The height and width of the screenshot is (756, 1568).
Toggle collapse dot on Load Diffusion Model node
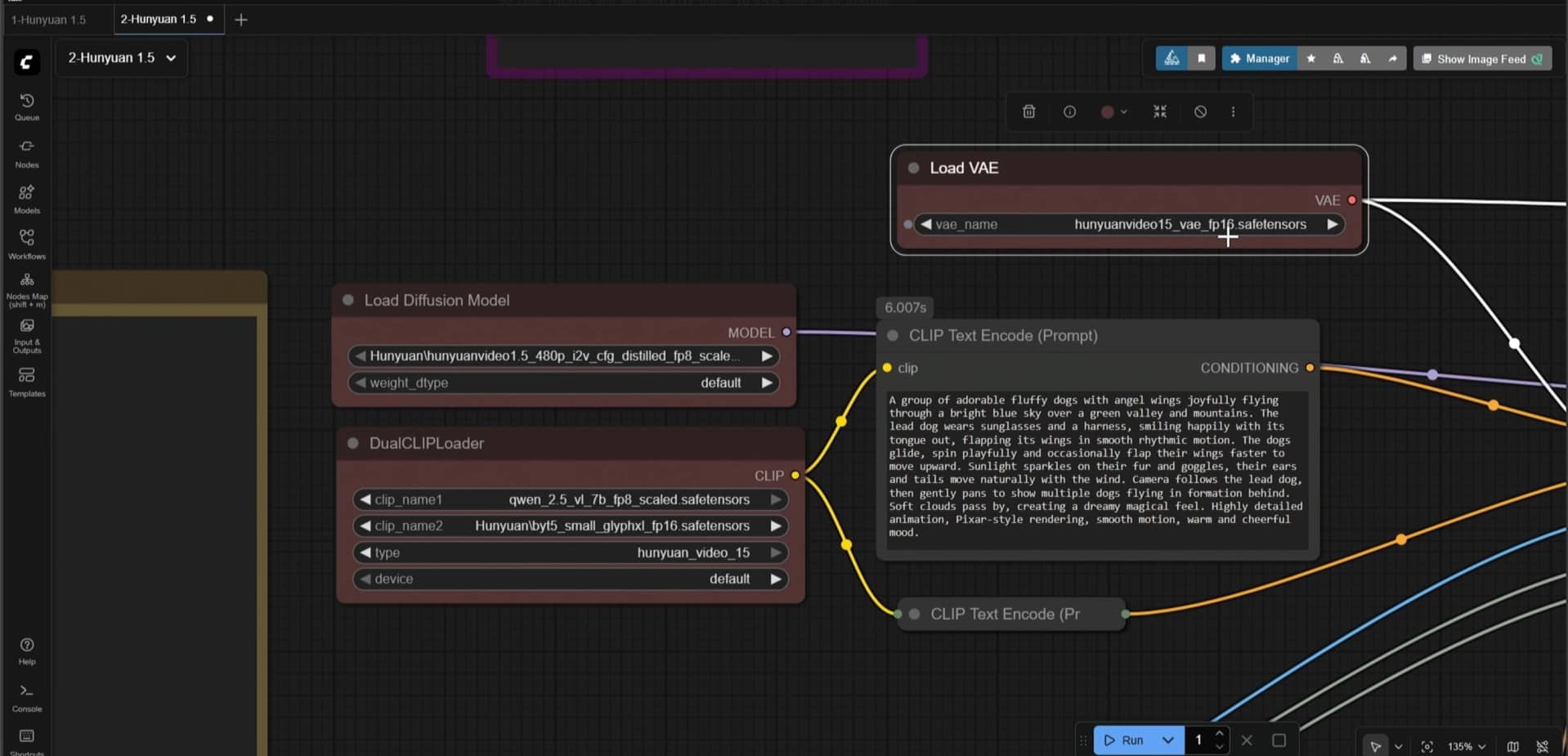pyautogui.click(x=348, y=300)
